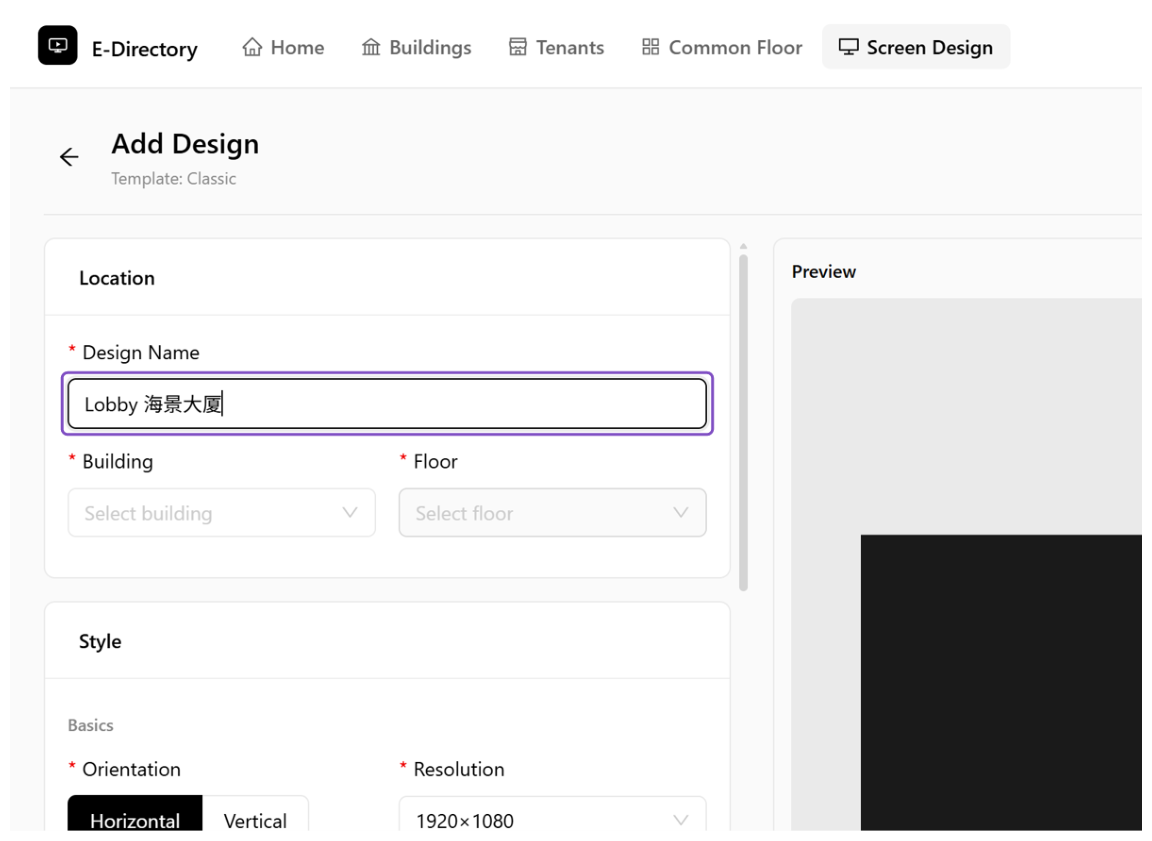Click the chevron in the Select floor box
This screenshot has width=1152, height=841.
(x=681, y=513)
